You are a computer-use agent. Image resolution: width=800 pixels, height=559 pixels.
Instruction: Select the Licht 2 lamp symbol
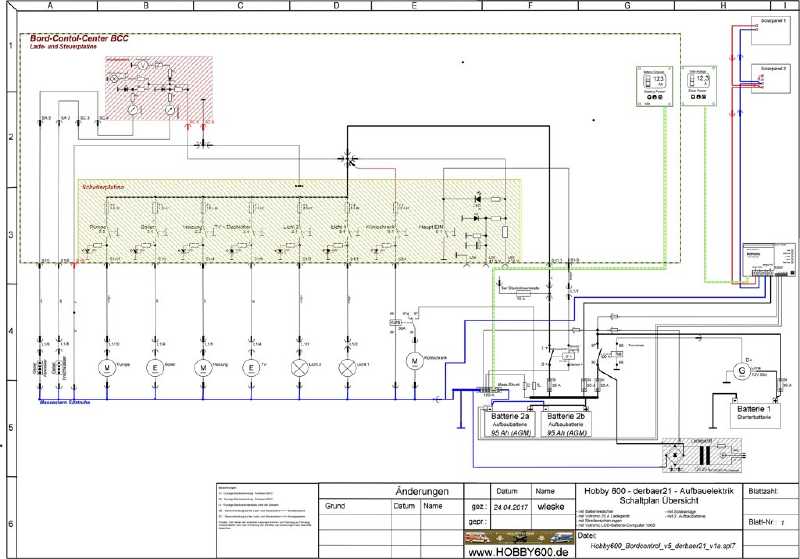pyautogui.click(x=299, y=367)
